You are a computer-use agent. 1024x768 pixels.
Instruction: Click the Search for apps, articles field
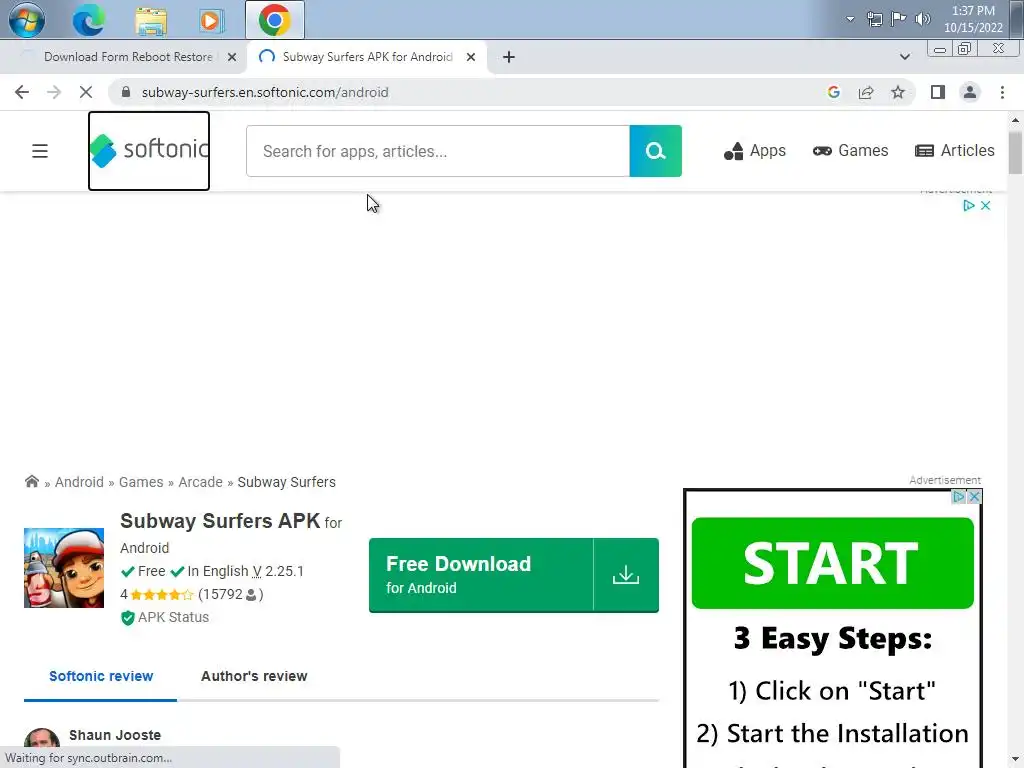tap(438, 151)
